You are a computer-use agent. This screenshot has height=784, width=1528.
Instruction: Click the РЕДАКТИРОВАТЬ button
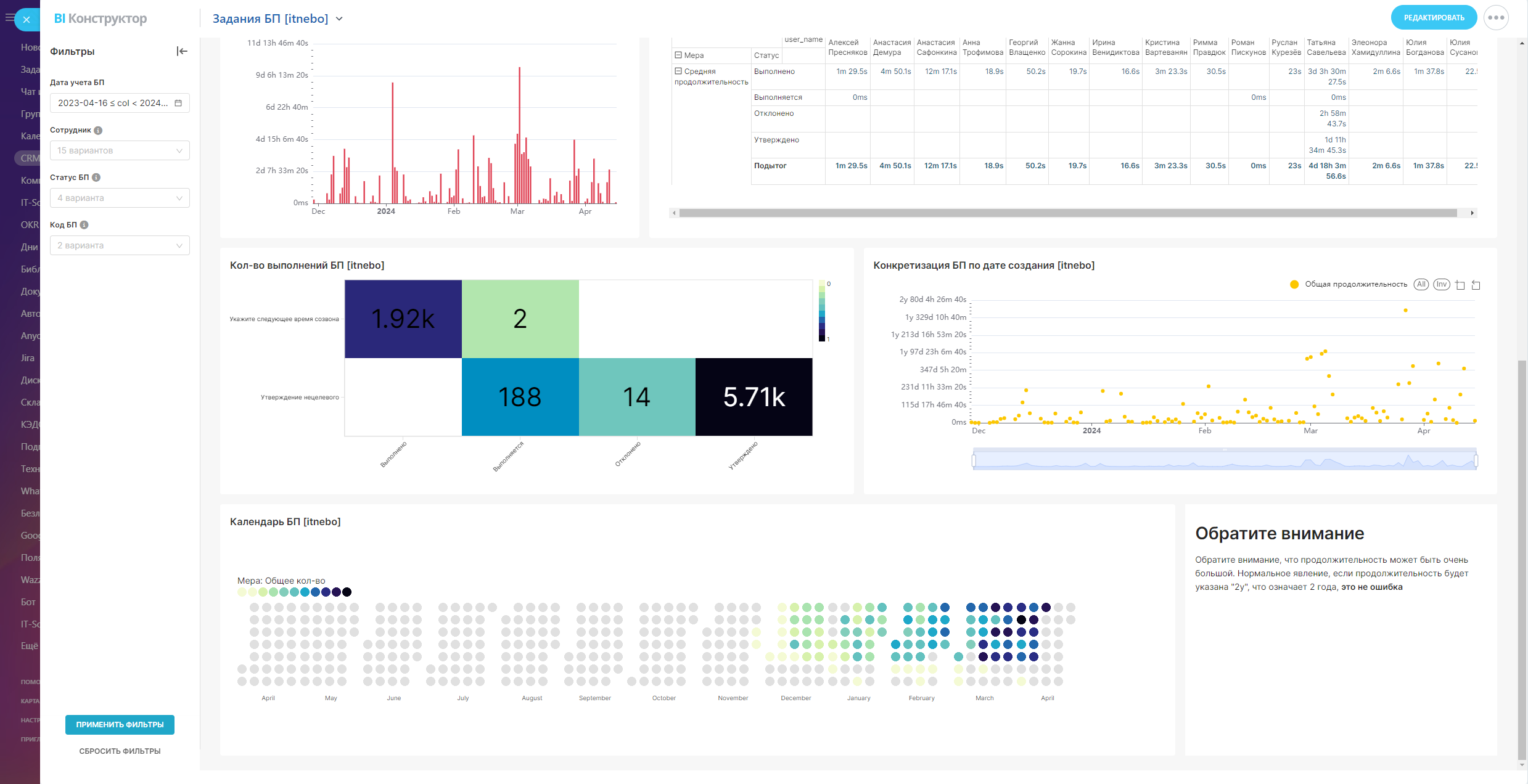[x=1434, y=18]
